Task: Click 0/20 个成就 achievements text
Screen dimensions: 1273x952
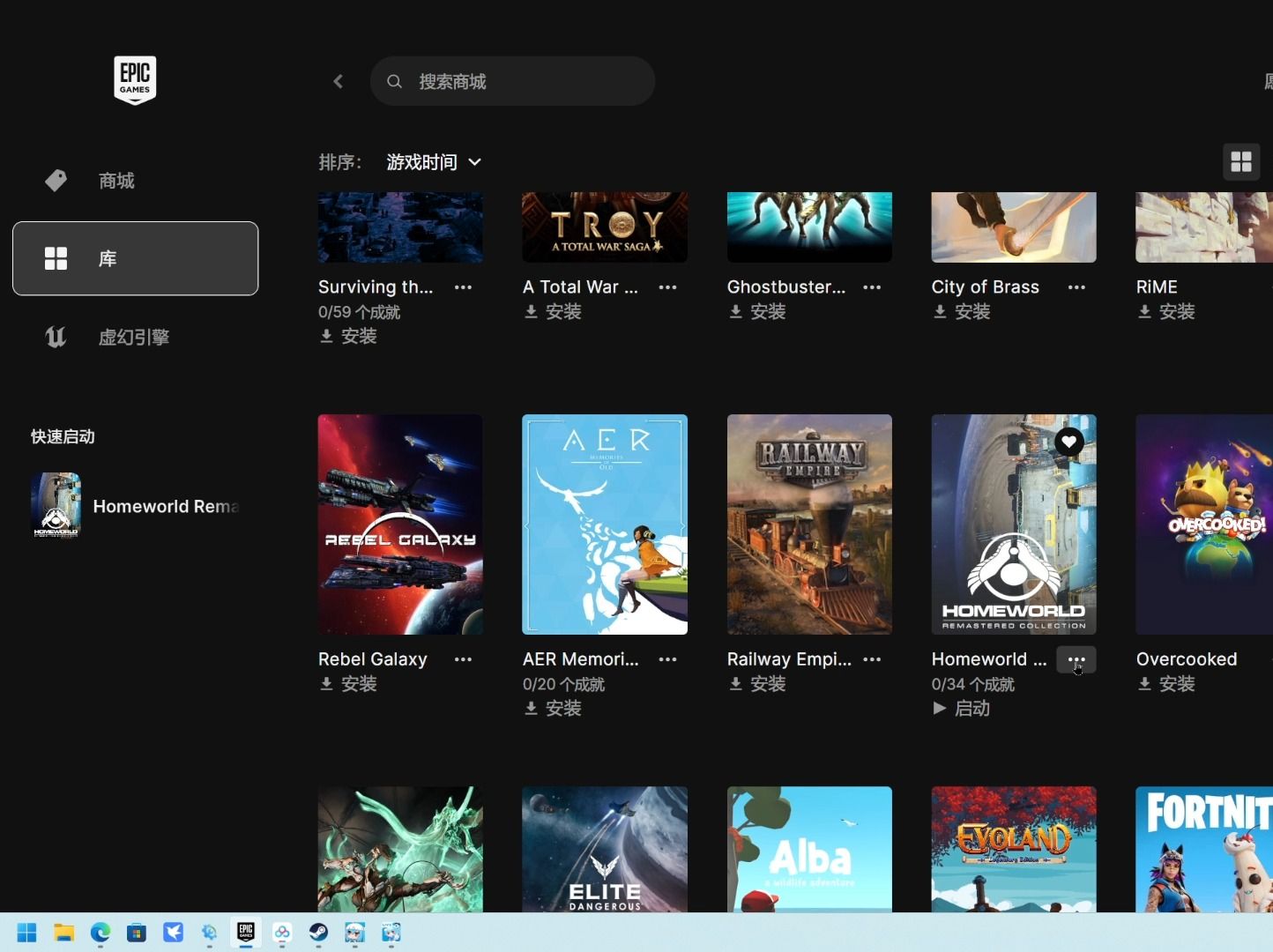Action: (x=563, y=684)
